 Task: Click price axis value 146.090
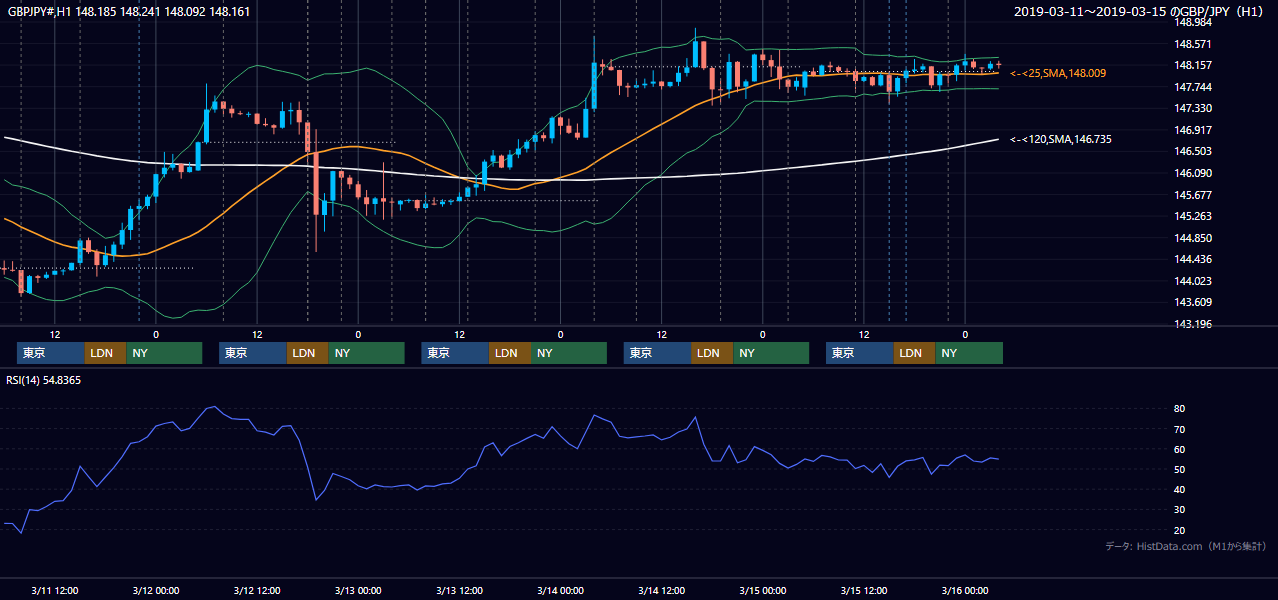point(1193,173)
